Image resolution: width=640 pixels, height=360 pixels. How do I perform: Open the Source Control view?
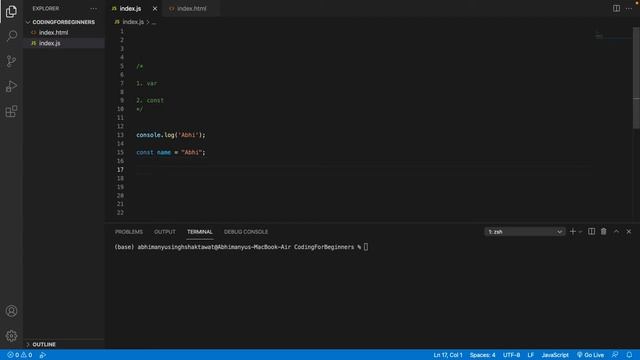[11, 61]
